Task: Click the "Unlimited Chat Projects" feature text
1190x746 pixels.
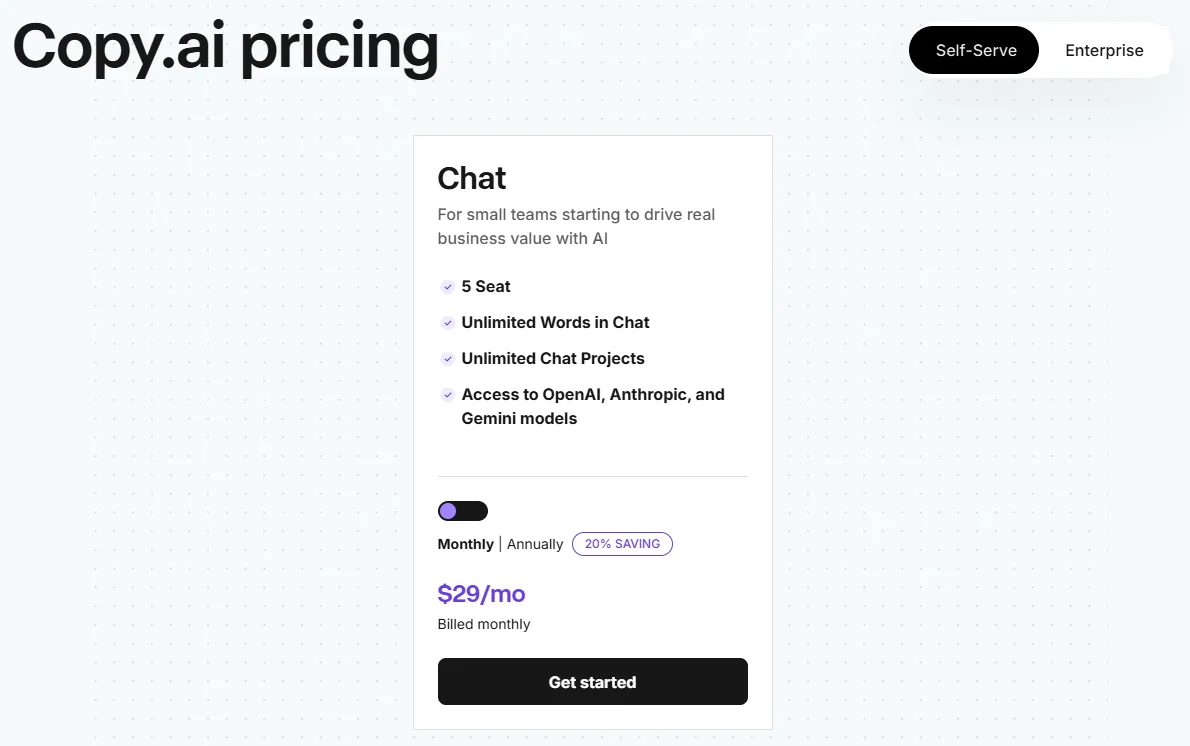Action: 553,359
